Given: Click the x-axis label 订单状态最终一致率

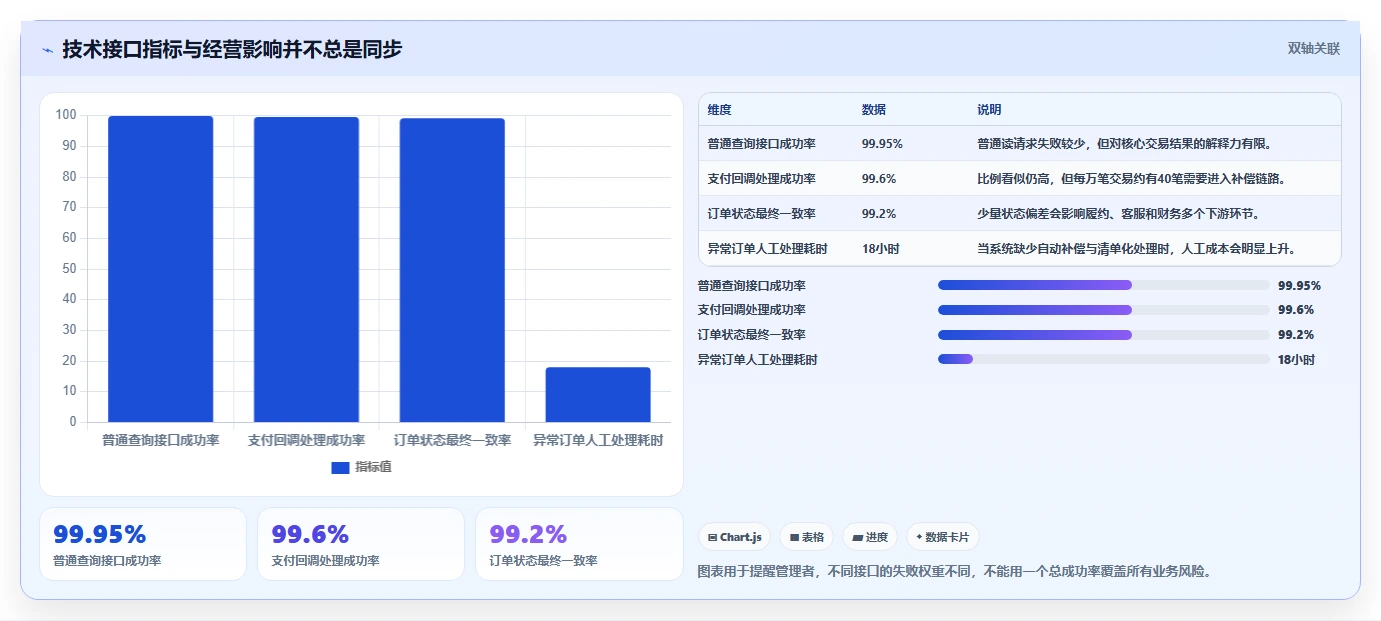Looking at the screenshot, I should click(452, 441).
